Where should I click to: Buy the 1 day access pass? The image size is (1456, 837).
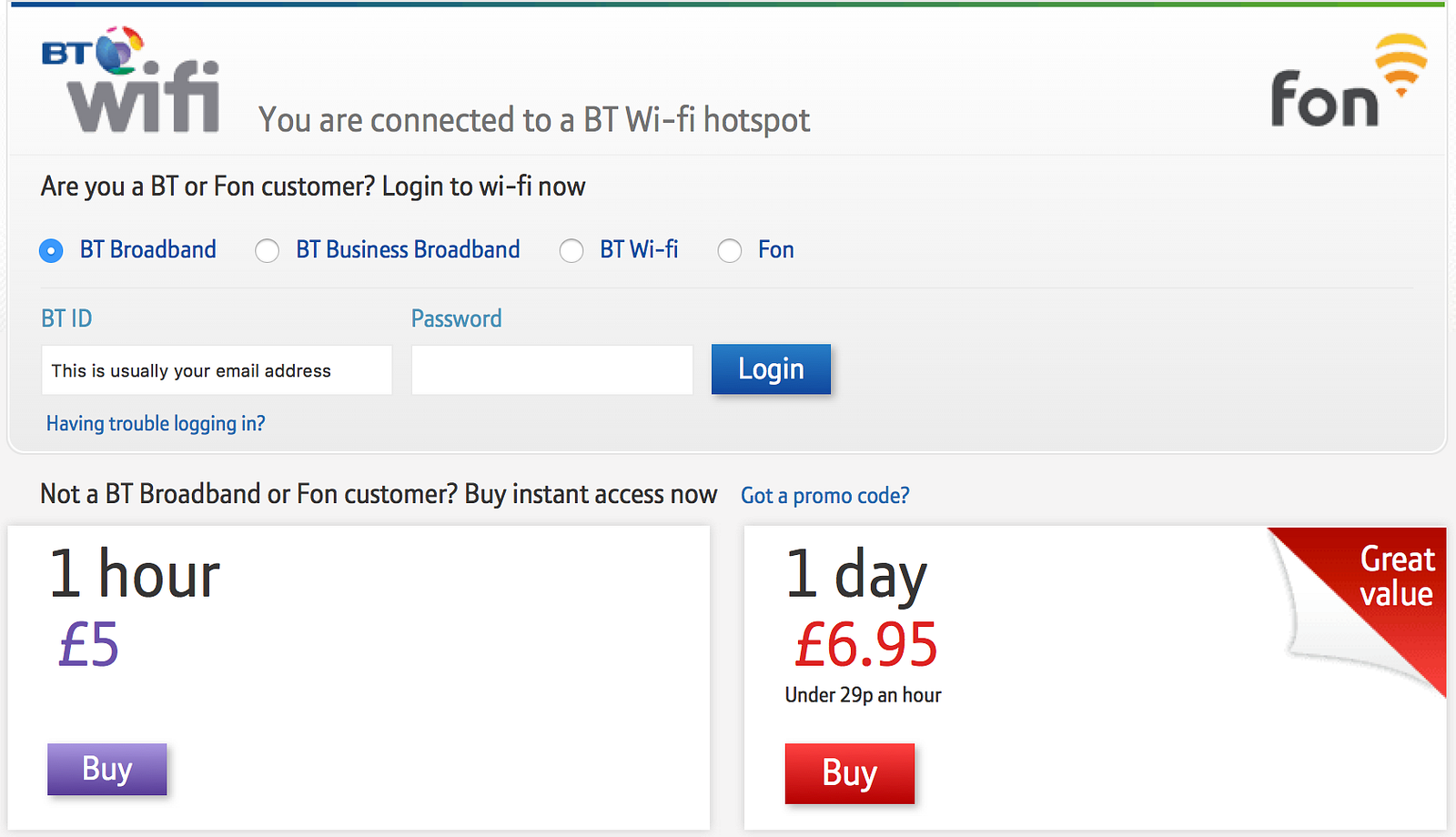tap(849, 773)
